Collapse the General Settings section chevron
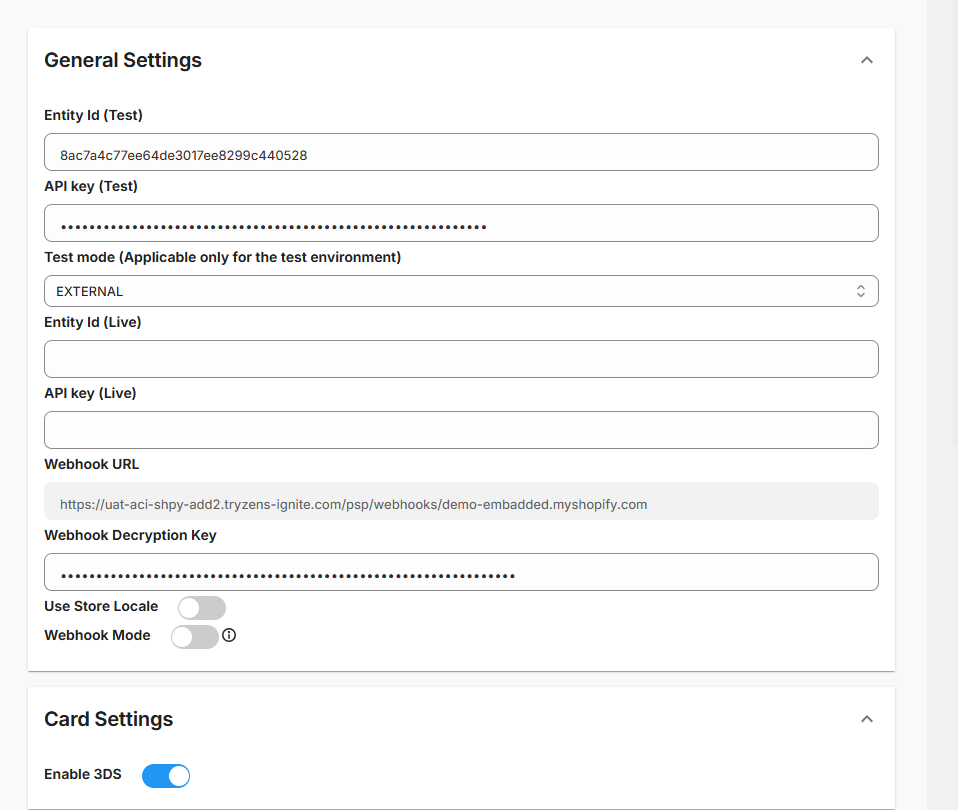This screenshot has height=810, width=958. (x=866, y=60)
